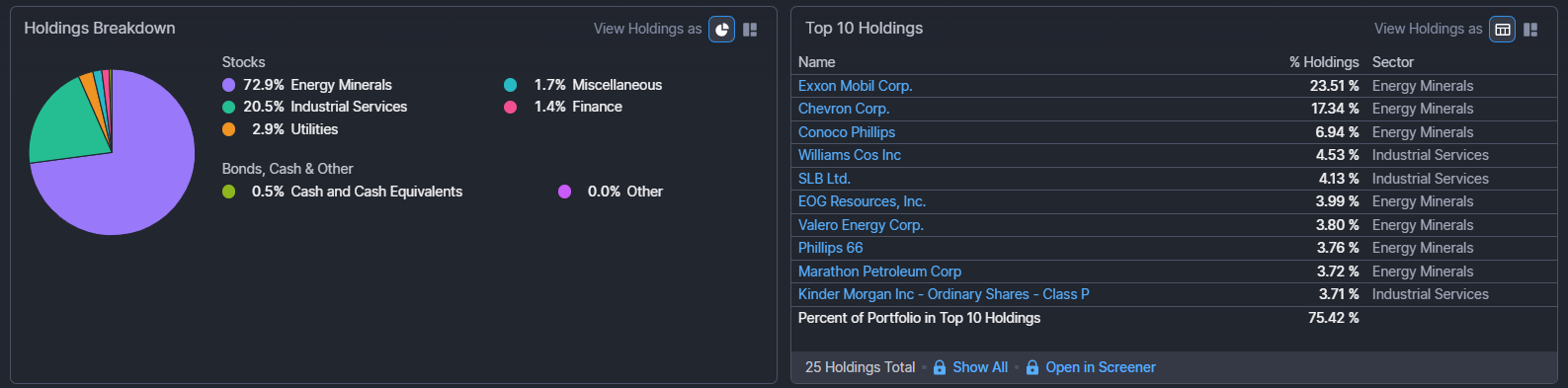
Task: Open Valero Energy Corp. link
Action: point(861,225)
